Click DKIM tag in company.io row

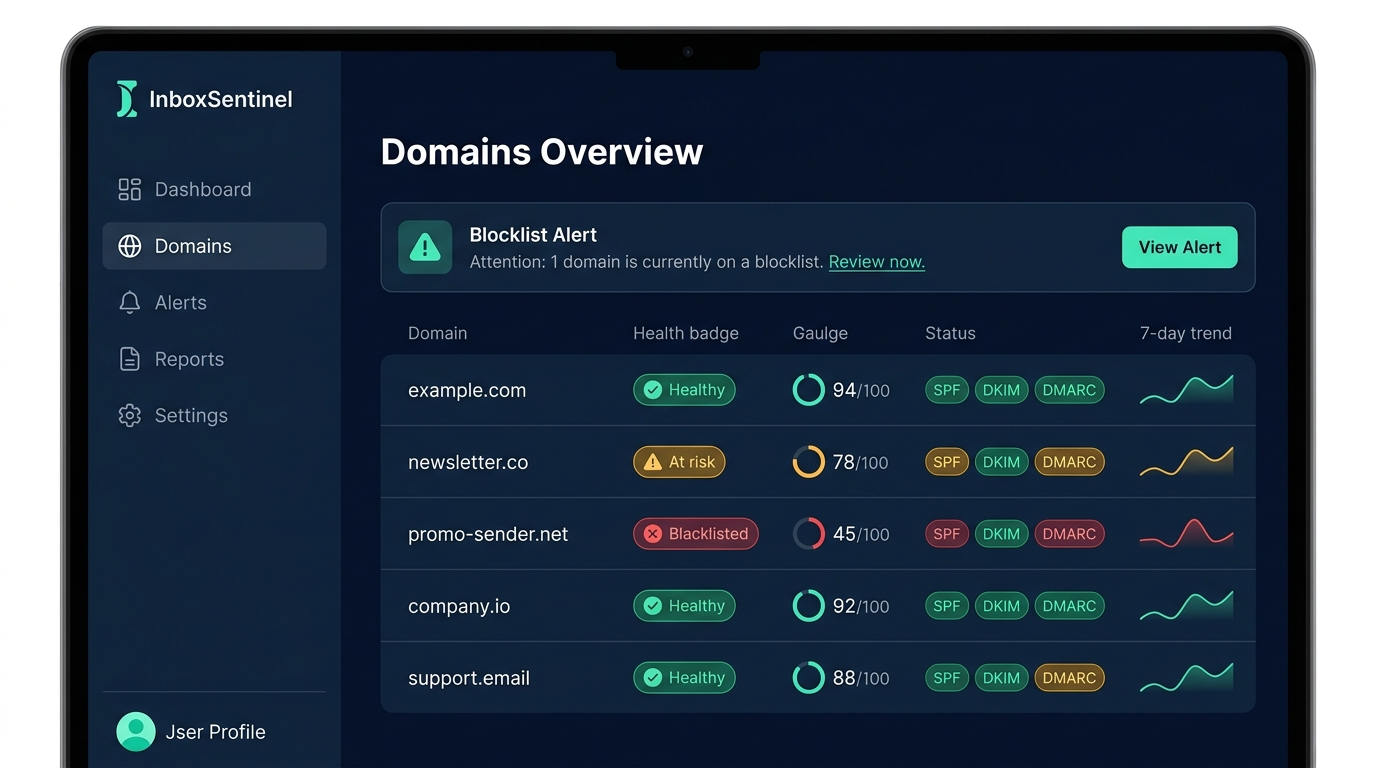point(1001,606)
